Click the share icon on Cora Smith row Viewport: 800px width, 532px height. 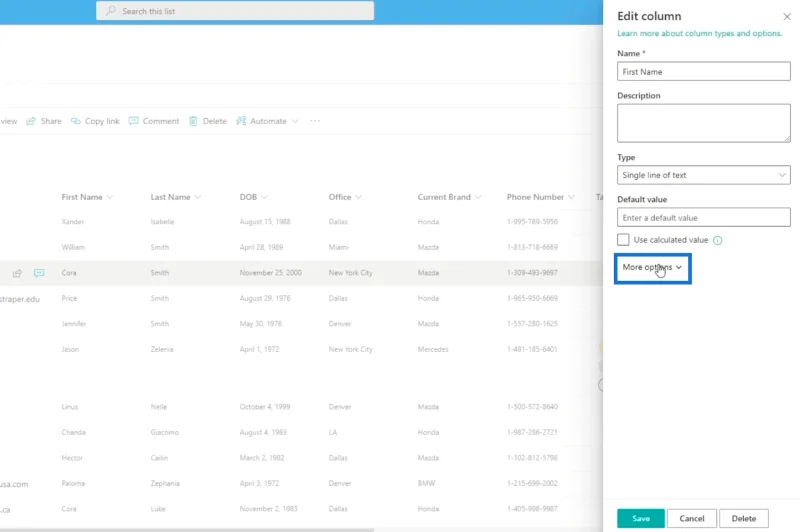click(17, 273)
